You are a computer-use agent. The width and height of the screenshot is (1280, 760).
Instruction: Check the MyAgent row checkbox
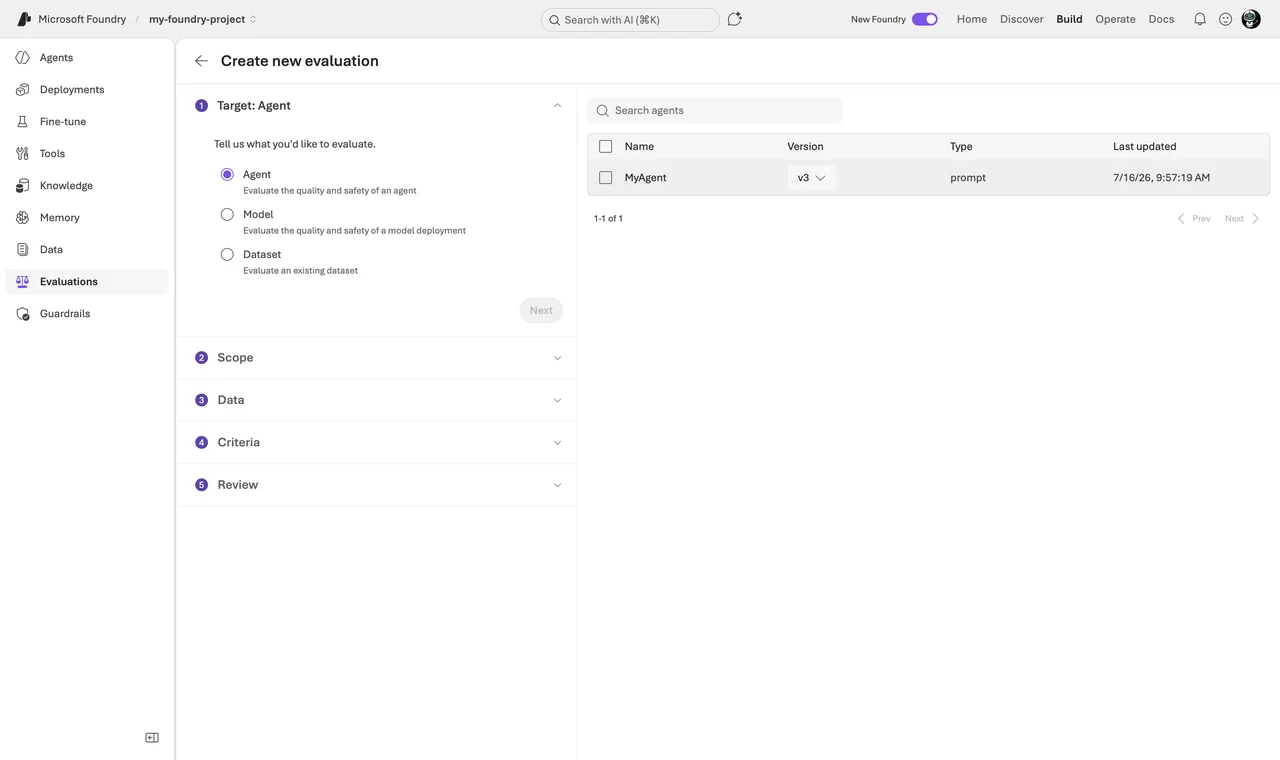[605, 177]
